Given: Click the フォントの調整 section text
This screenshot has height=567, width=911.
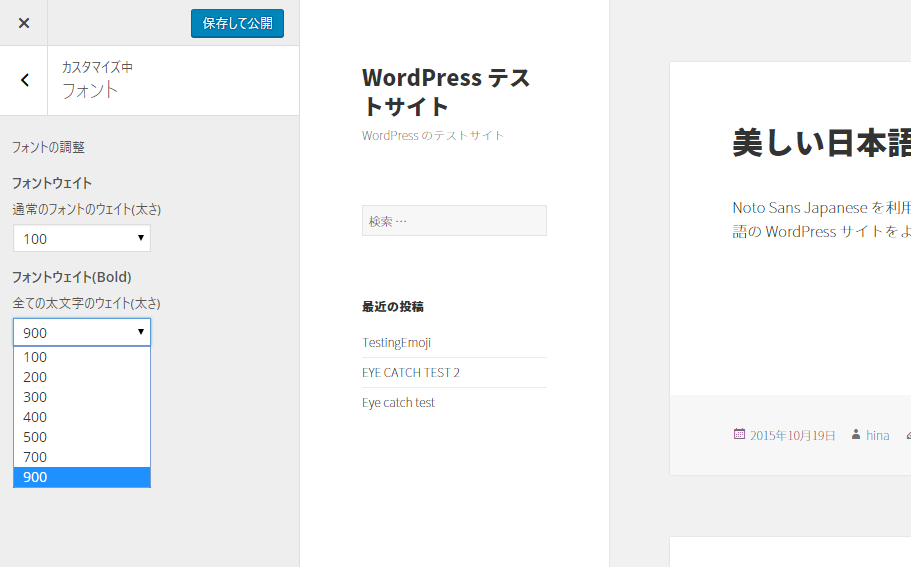Looking at the screenshot, I should point(49,147).
